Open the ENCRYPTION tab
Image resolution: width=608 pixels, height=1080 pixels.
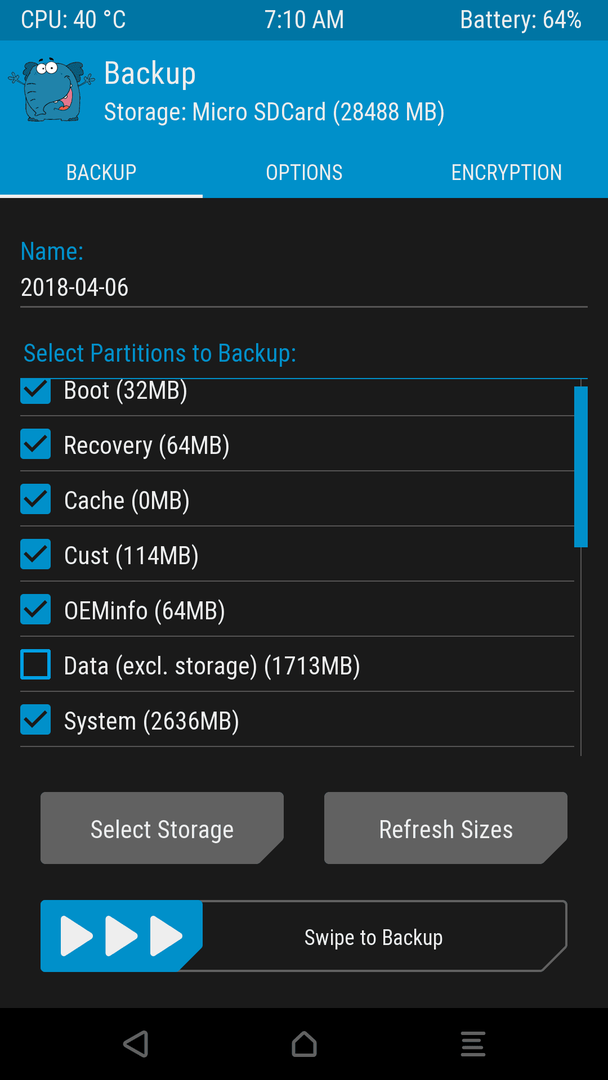coord(507,172)
